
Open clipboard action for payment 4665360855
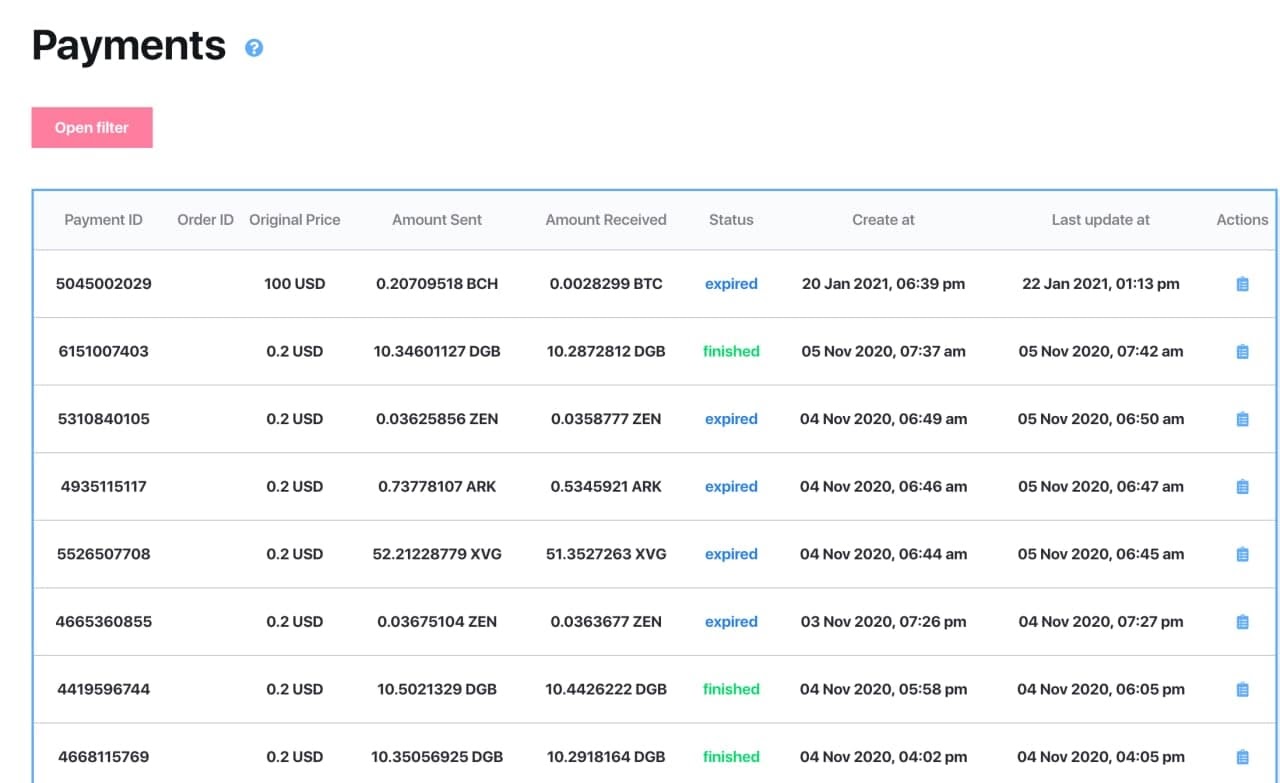click(x=1242, y=622)
